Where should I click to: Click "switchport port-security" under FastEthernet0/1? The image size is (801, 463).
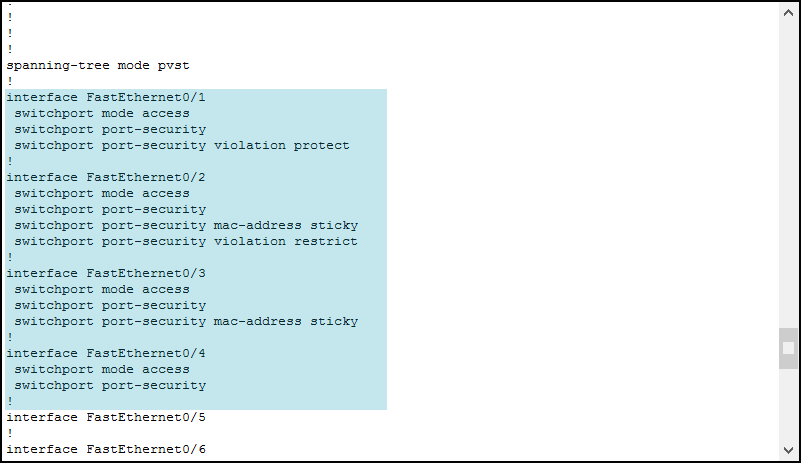pos(110,129)
